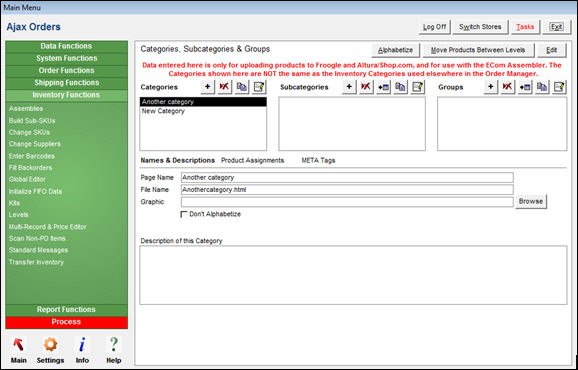This screenshot has width=578, height=370.
Task: Click into the Page Name field
Action: [x=347, y=178]
